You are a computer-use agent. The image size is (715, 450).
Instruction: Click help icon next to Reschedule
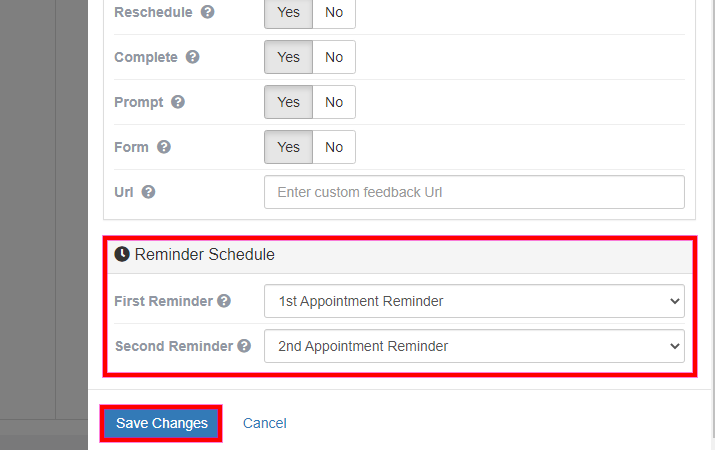208,13
